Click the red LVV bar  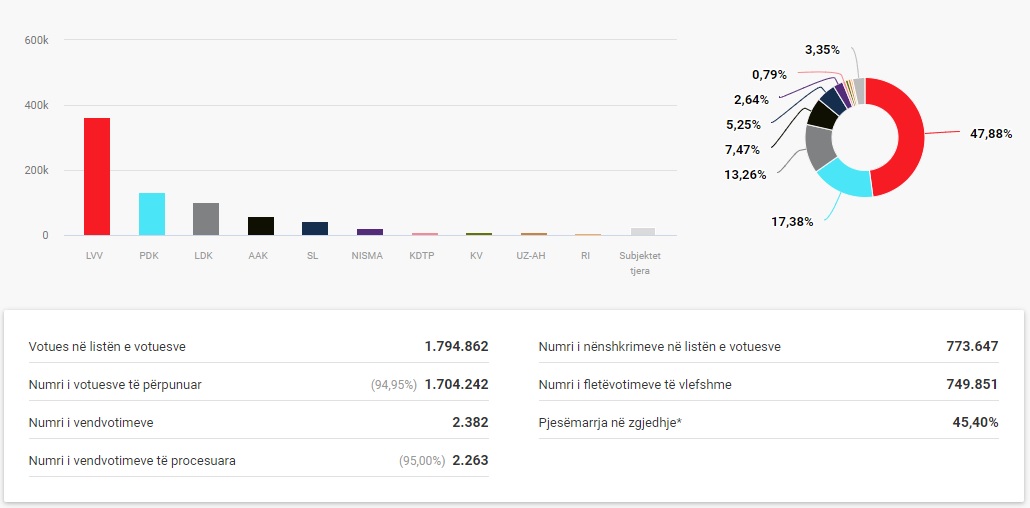97,177
